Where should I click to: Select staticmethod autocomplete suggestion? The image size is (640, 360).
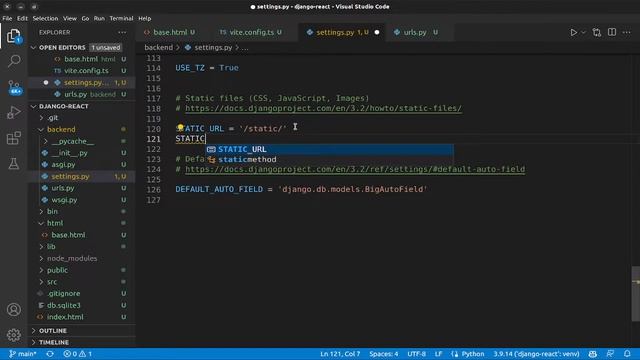tap(329, 160)
